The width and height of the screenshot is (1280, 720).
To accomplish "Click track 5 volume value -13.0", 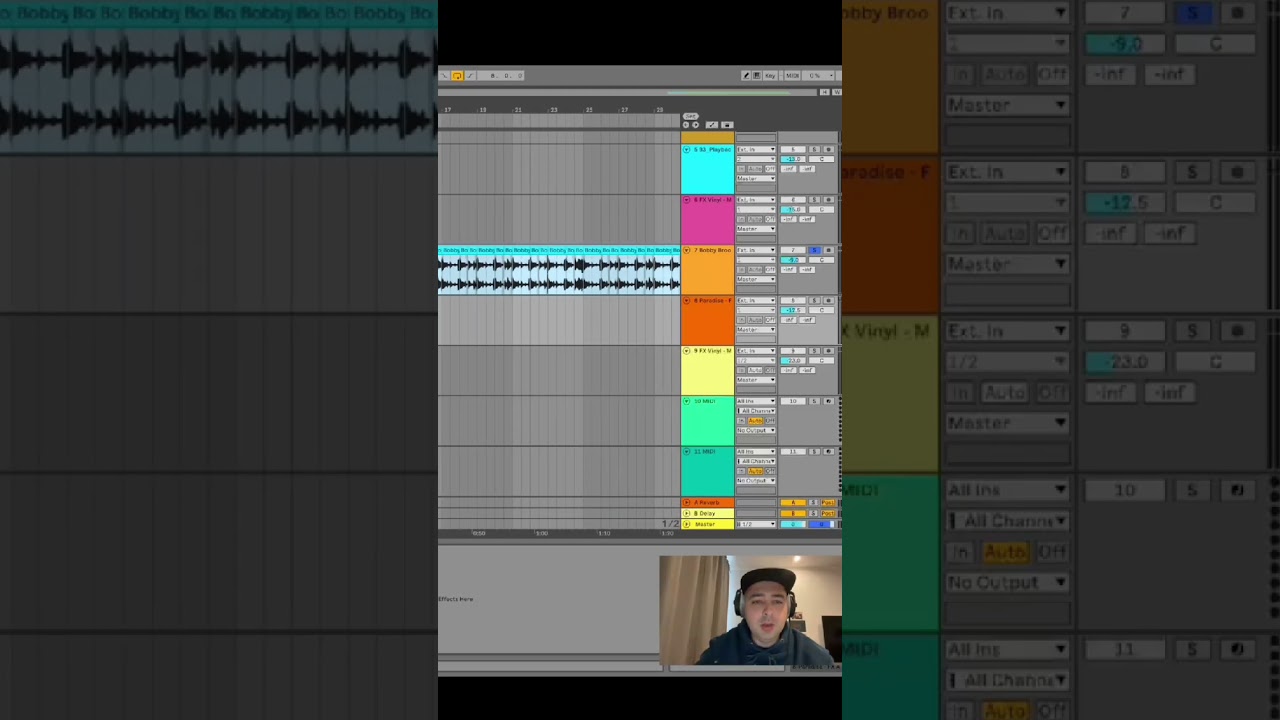I will click(793, 159).
